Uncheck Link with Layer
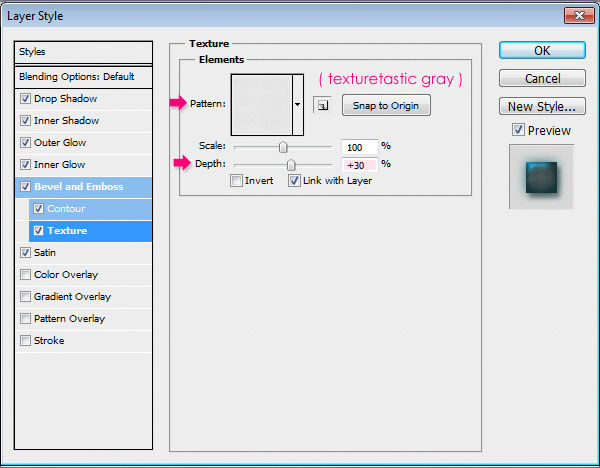 point(294,181)
